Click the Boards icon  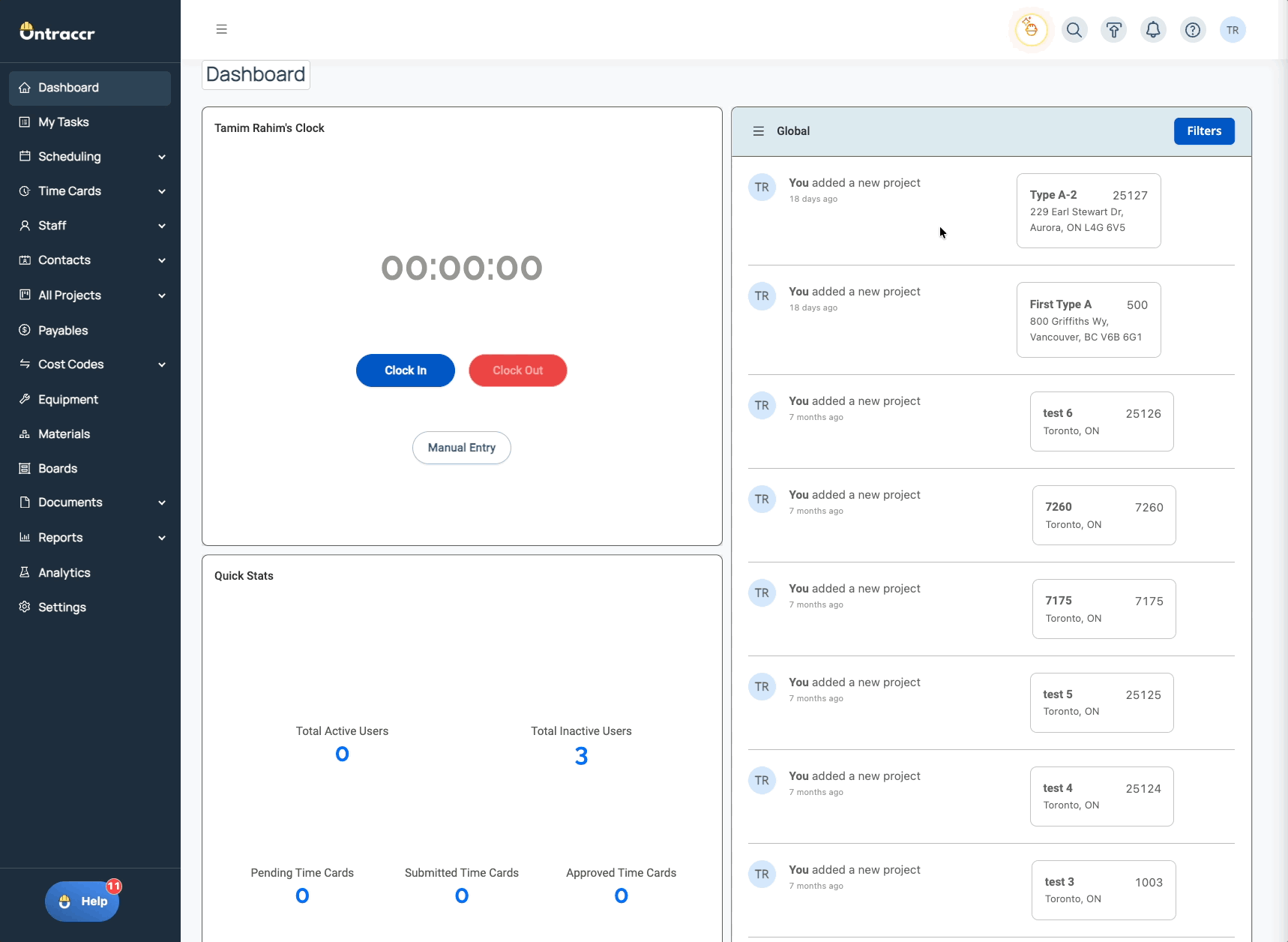point(25,469)
